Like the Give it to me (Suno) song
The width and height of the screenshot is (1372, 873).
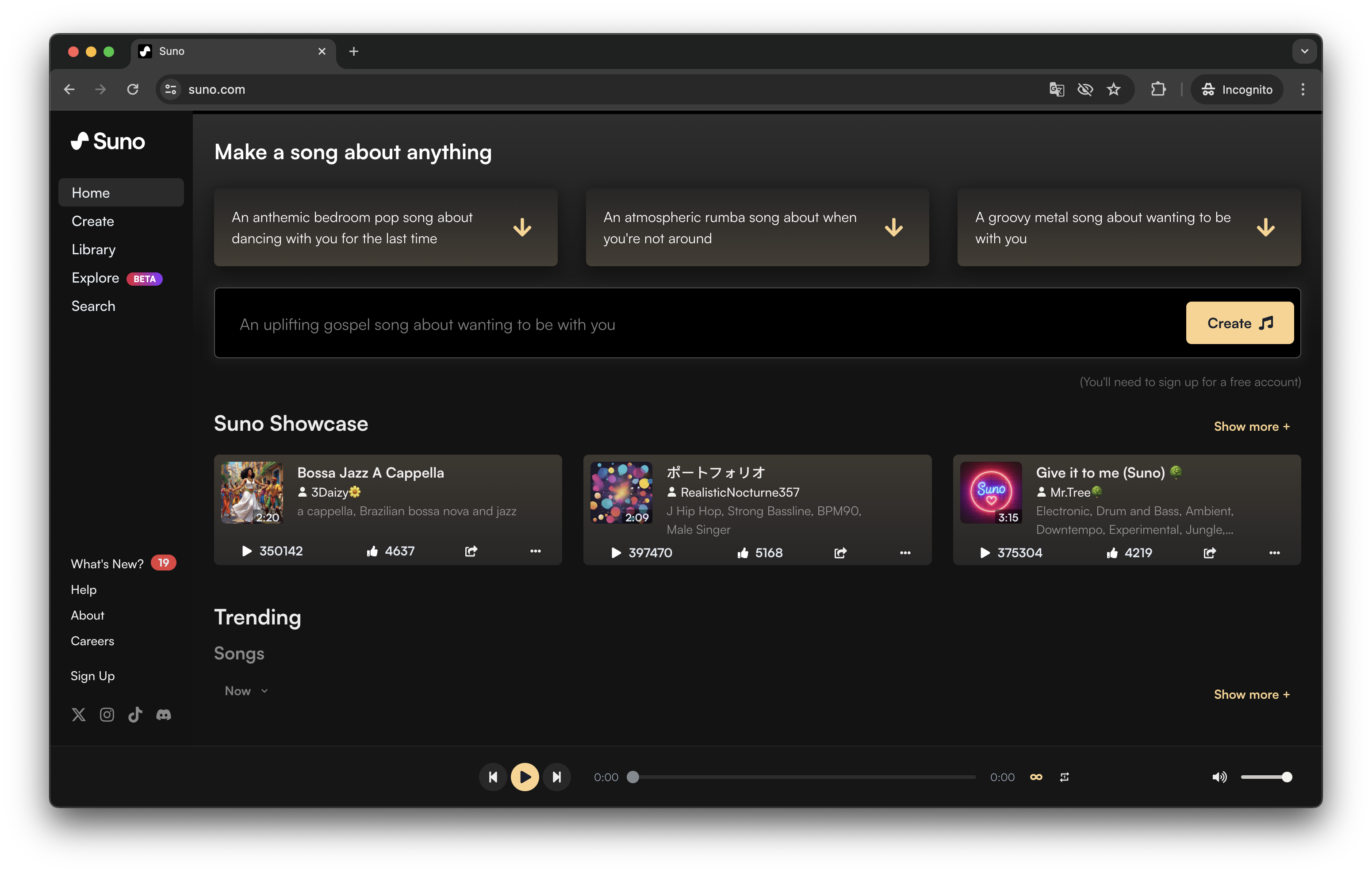point(1112,553)
